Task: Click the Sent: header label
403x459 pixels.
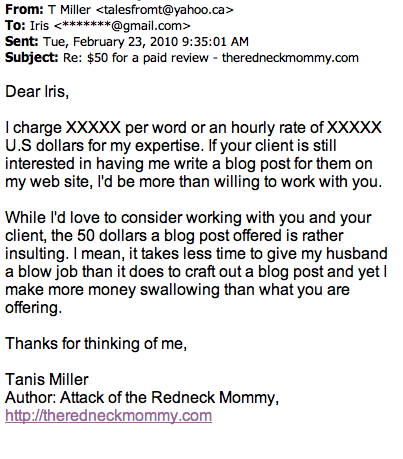Action: (x=22, y=42)
